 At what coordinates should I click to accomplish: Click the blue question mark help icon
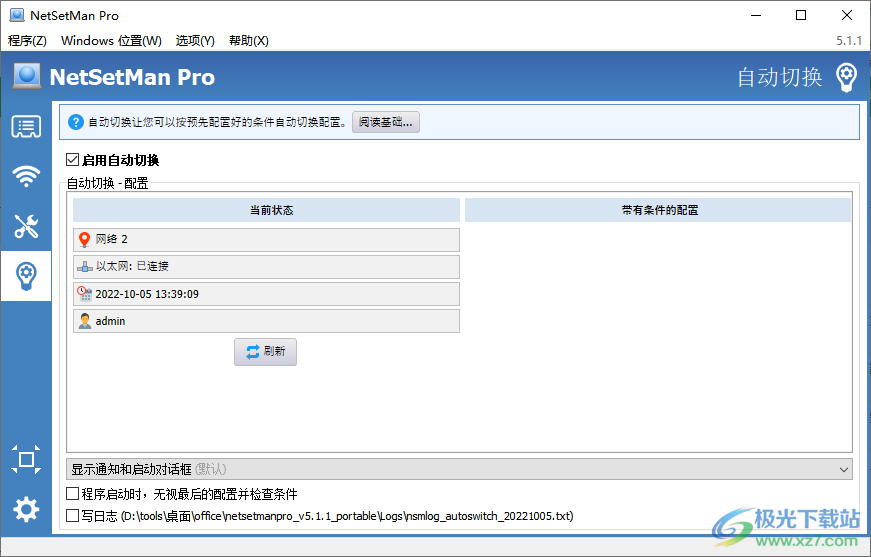[76, 122]
